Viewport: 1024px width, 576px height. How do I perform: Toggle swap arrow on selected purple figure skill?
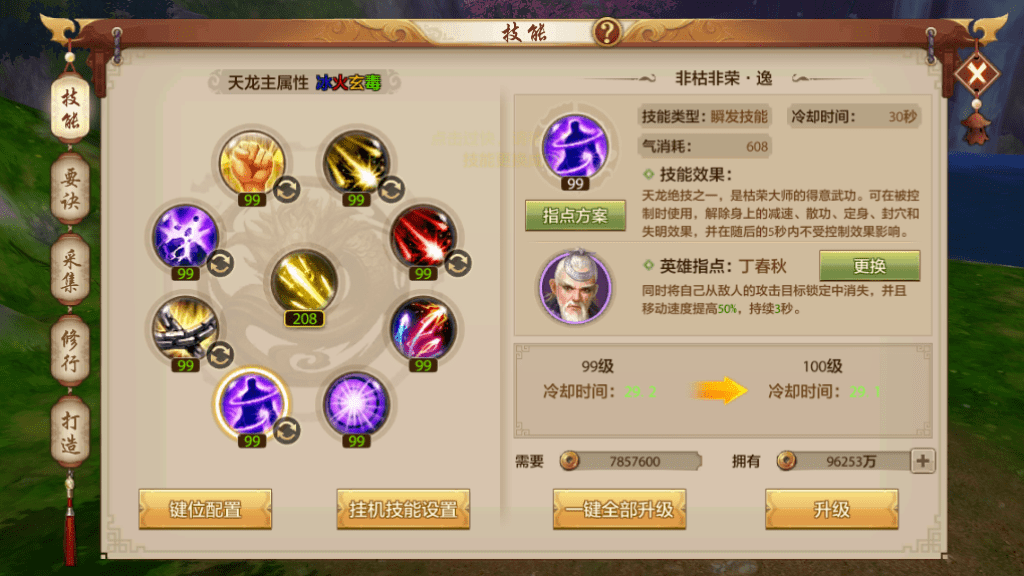[286, 430]
